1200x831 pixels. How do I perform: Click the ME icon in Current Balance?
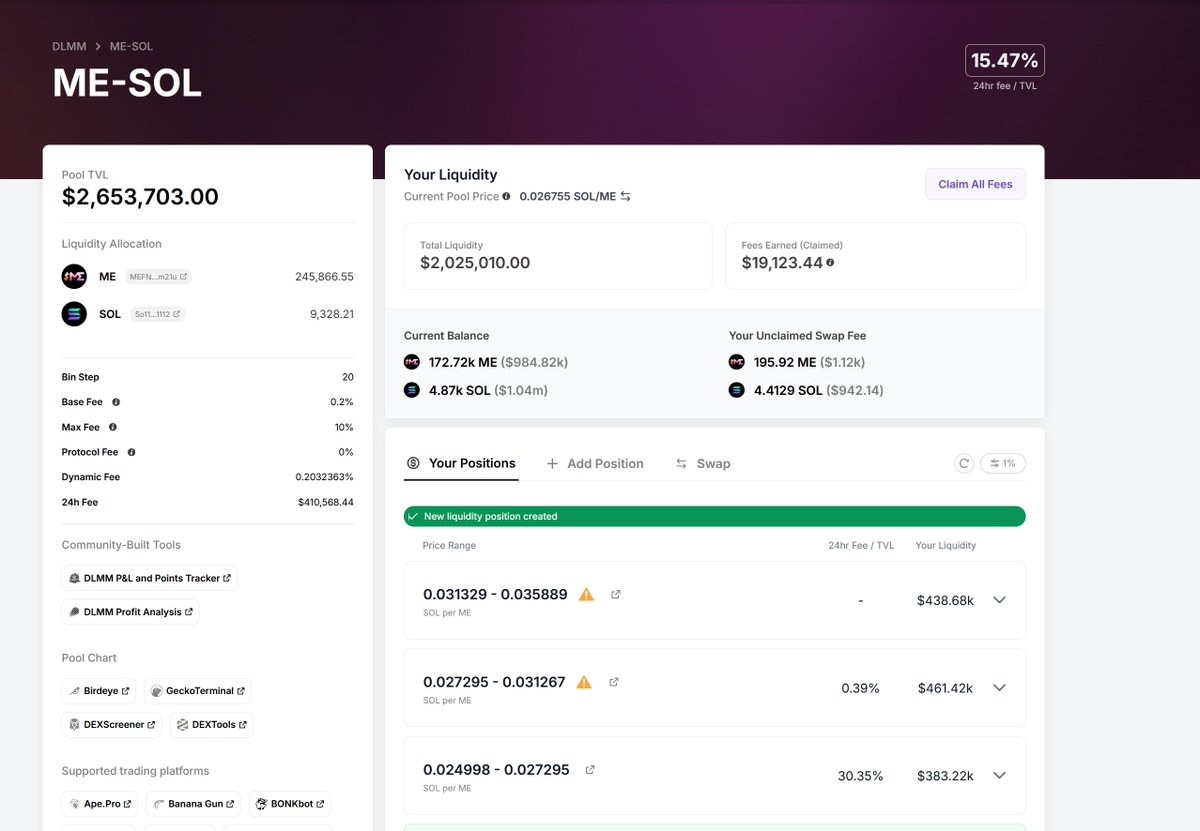pos(412,362)
